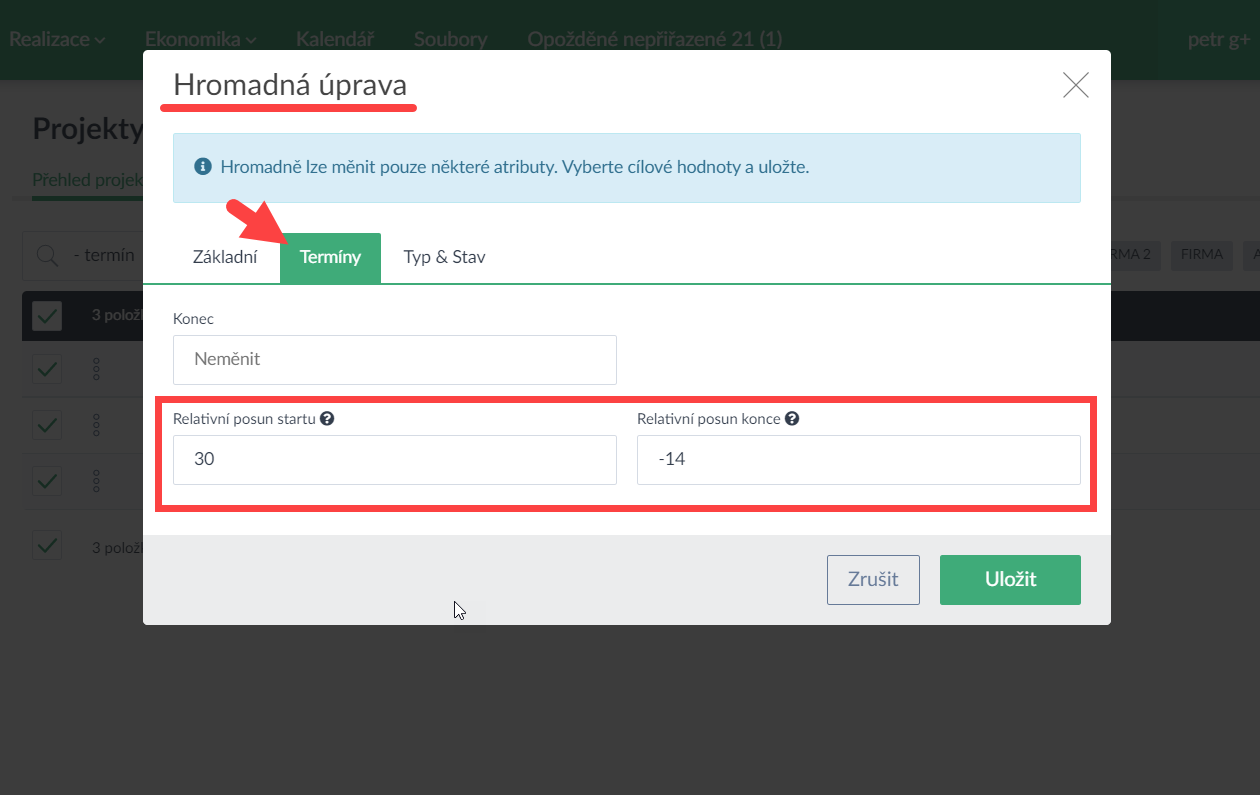Close the Hromadná úprava dialog
Viewport: 1260px width, 795px height.
pyautogui.click(x=1075, y=85)
